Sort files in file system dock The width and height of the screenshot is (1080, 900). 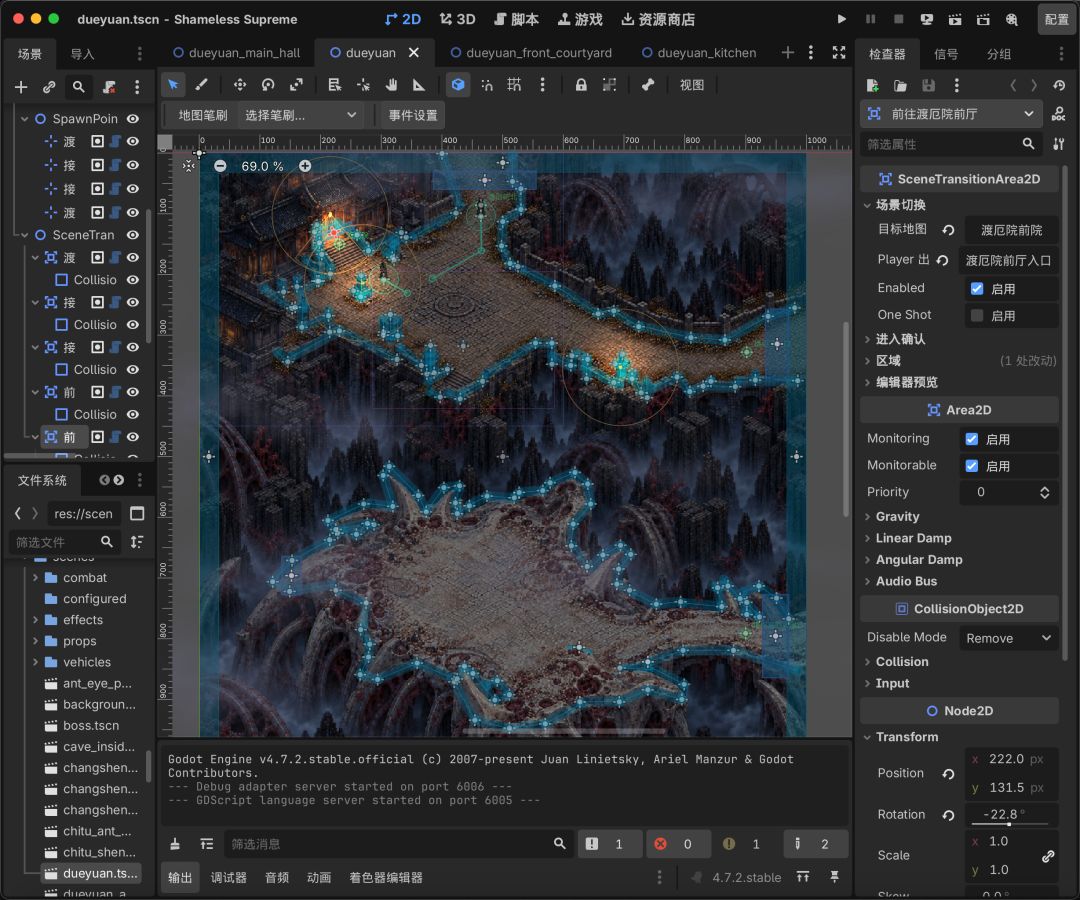[137, 542]
